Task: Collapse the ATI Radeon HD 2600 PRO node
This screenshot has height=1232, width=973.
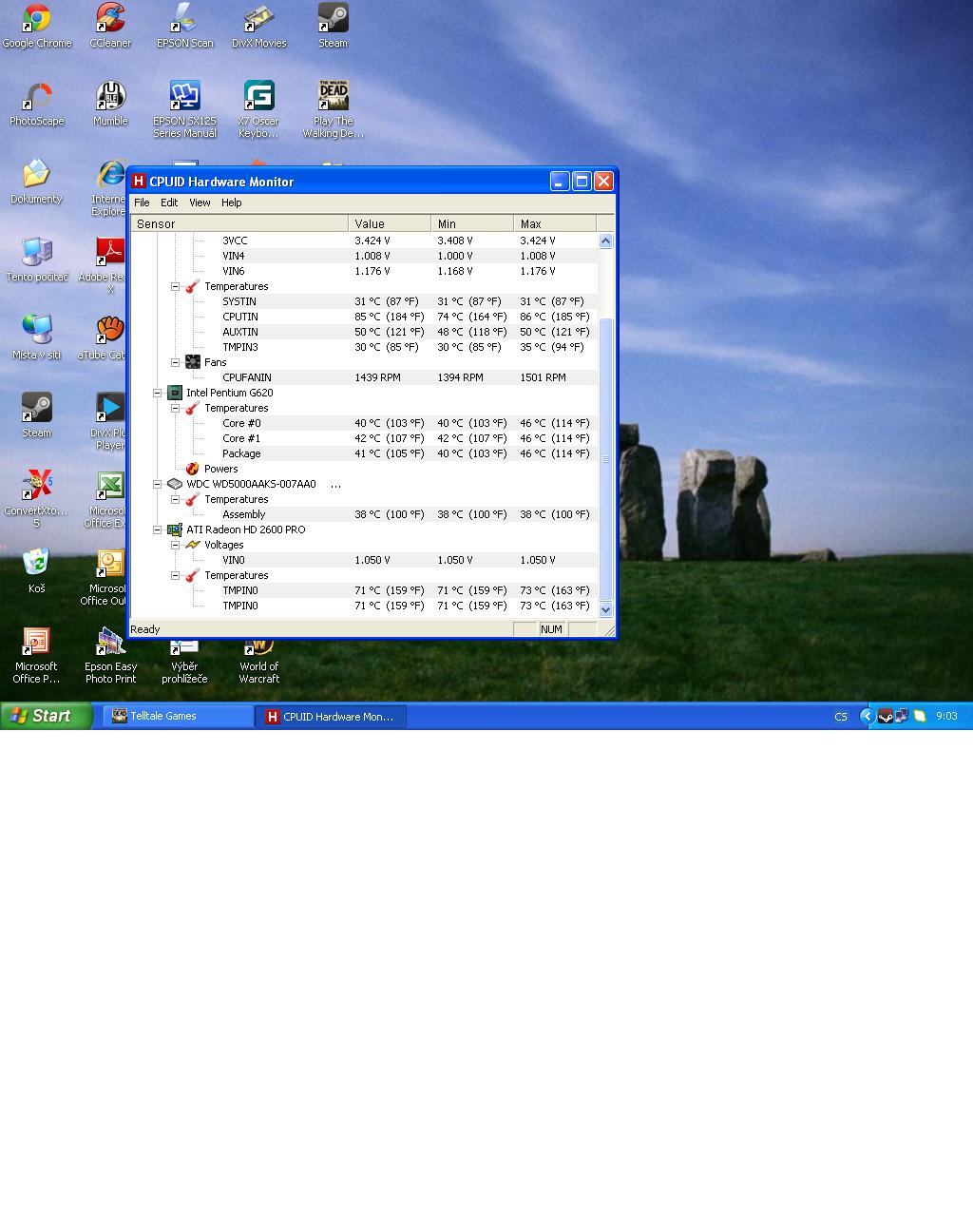Action: click(158, 529)
